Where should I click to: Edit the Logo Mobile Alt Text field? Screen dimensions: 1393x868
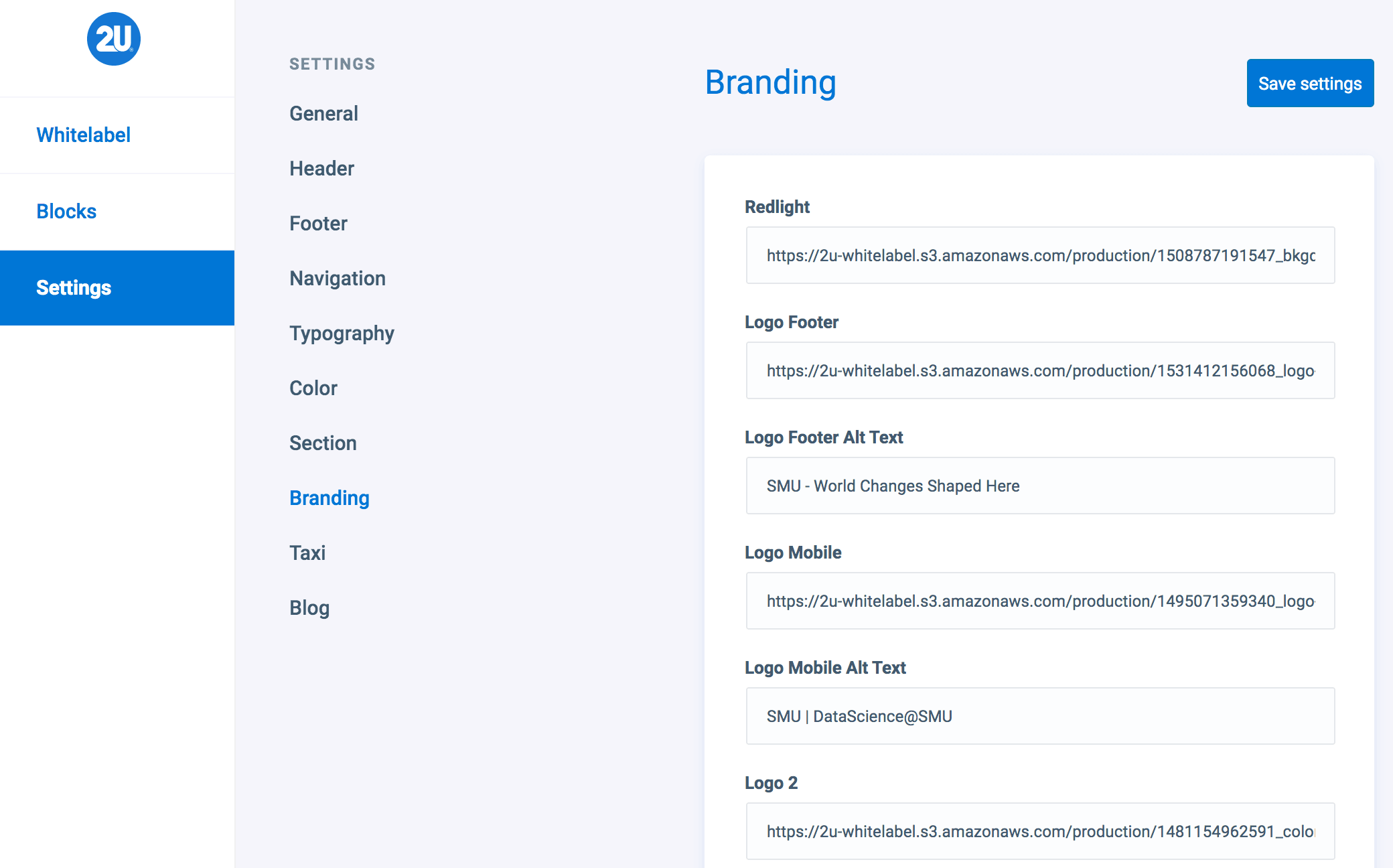click(1040, 717)
